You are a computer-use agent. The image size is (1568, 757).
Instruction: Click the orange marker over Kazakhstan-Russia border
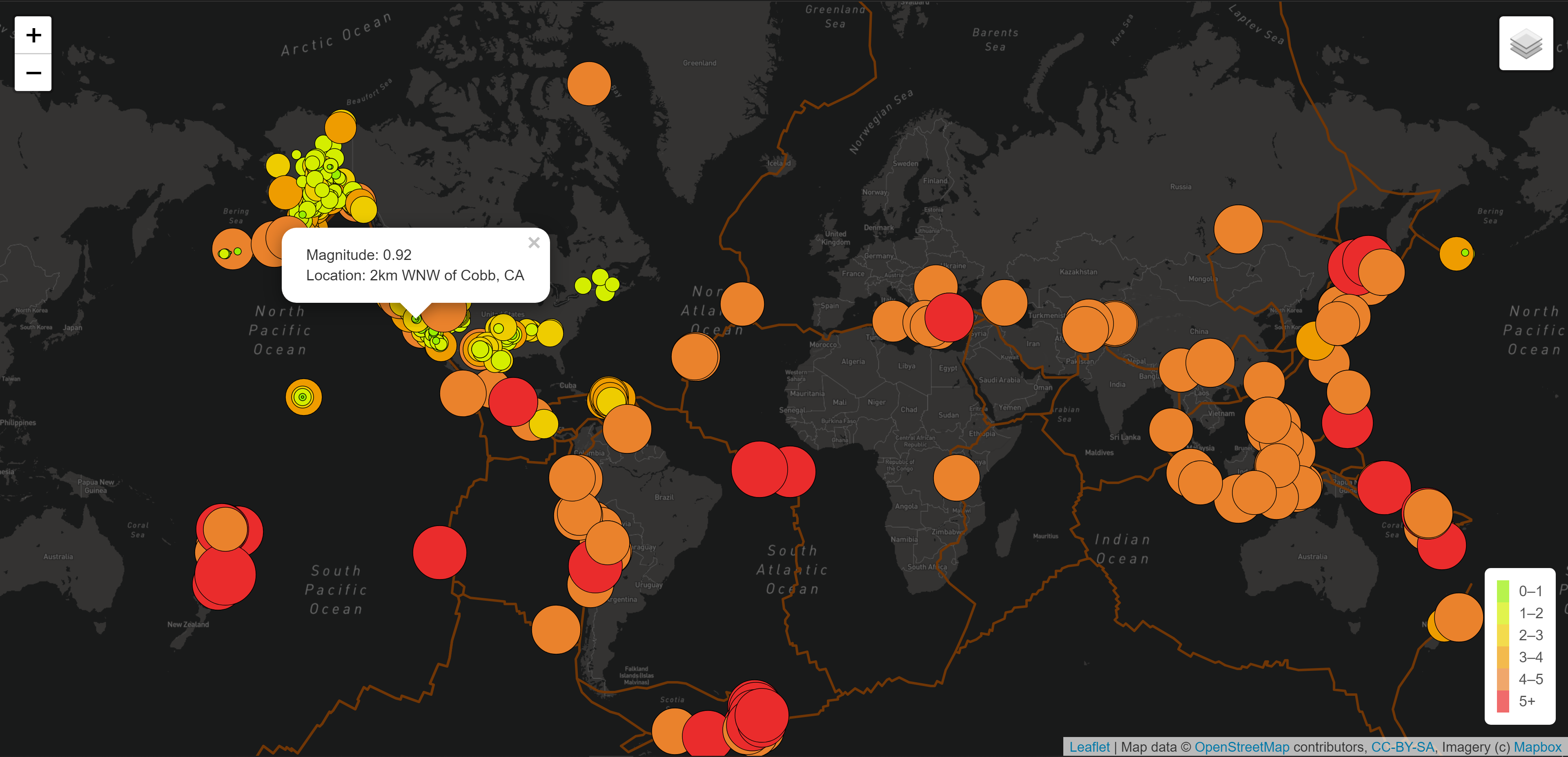point(1238,229)
